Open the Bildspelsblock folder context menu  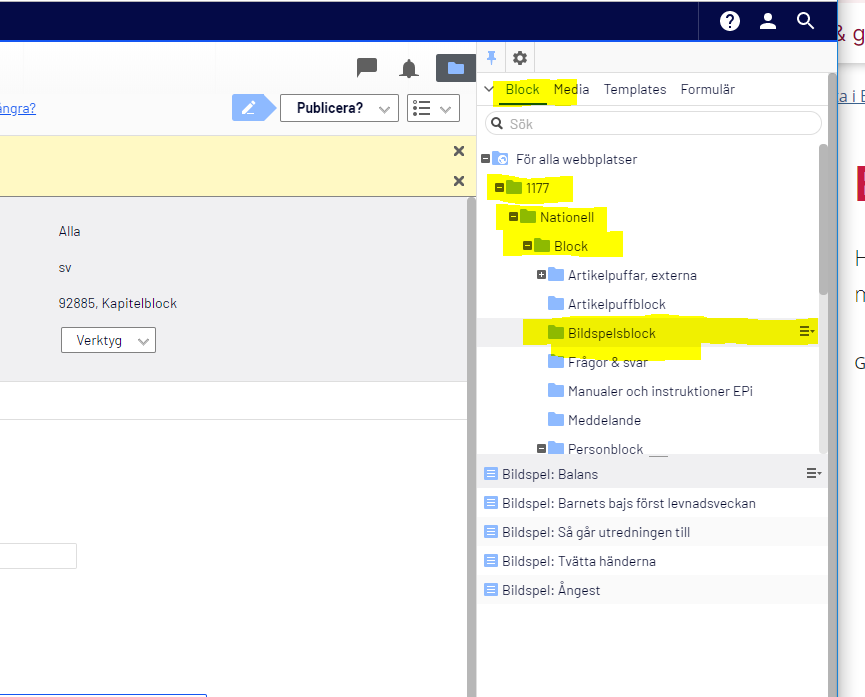806,332
